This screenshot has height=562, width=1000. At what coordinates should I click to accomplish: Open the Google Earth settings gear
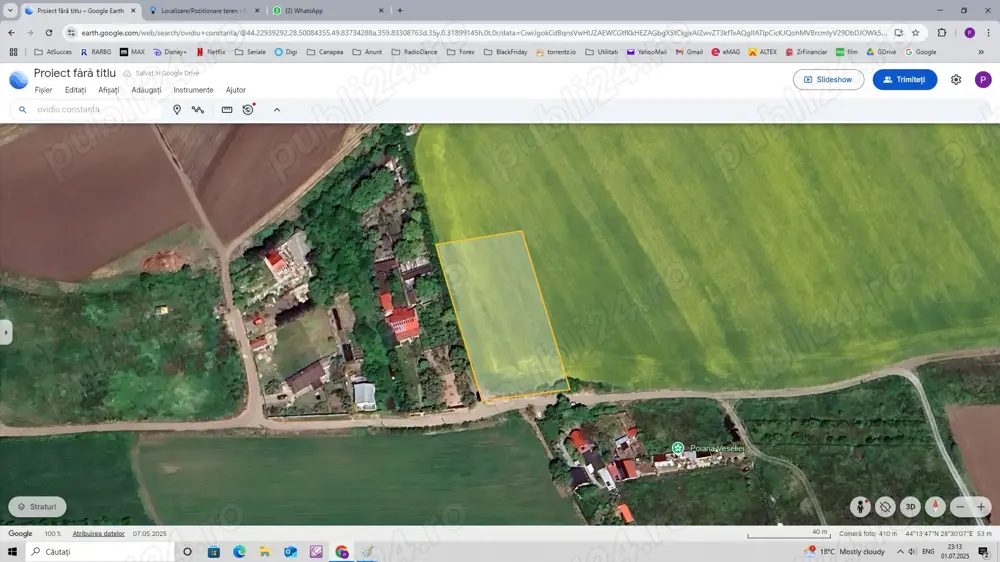click(x=956, y=80)
